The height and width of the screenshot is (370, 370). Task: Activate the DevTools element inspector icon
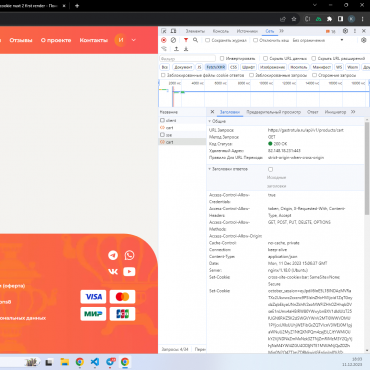[164, 31]
